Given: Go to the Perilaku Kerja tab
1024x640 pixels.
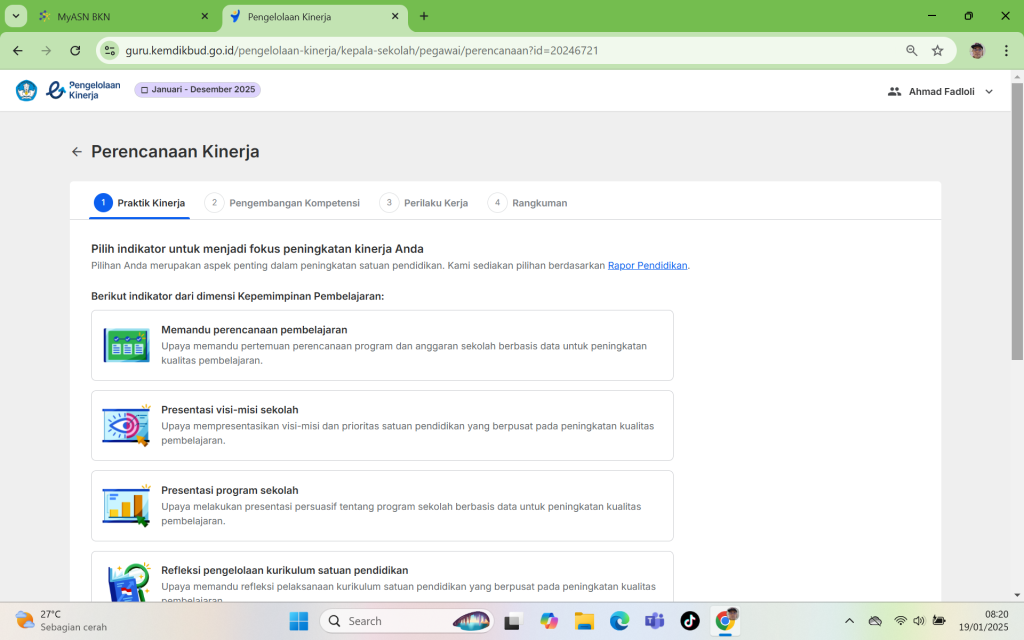Looking at the screenshot, I should point(424,203).
